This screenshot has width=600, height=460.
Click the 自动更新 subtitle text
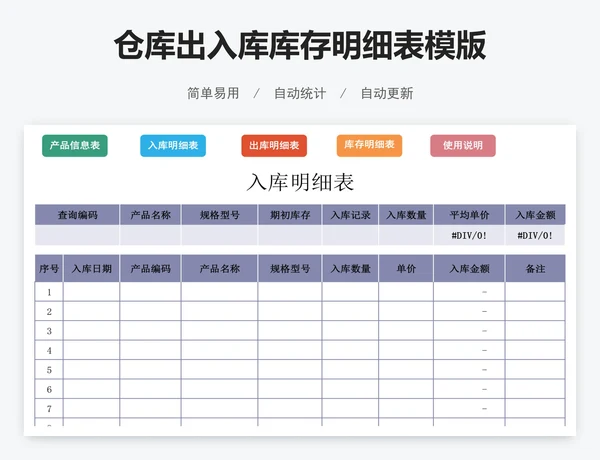point(387,93)
